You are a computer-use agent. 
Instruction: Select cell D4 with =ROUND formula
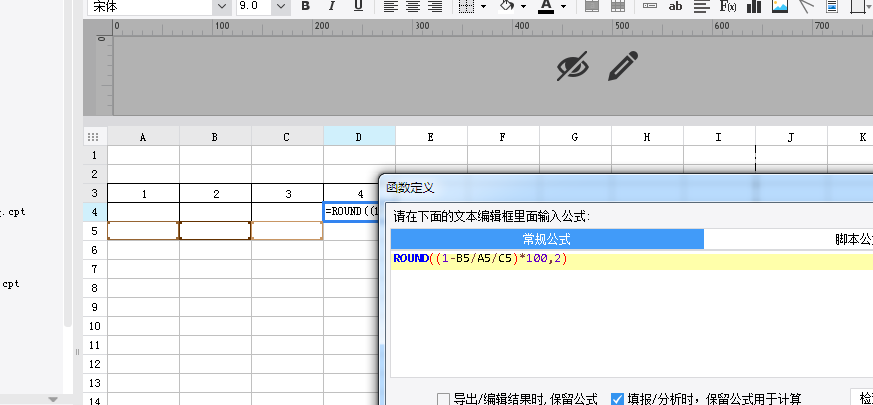(351, 212)
